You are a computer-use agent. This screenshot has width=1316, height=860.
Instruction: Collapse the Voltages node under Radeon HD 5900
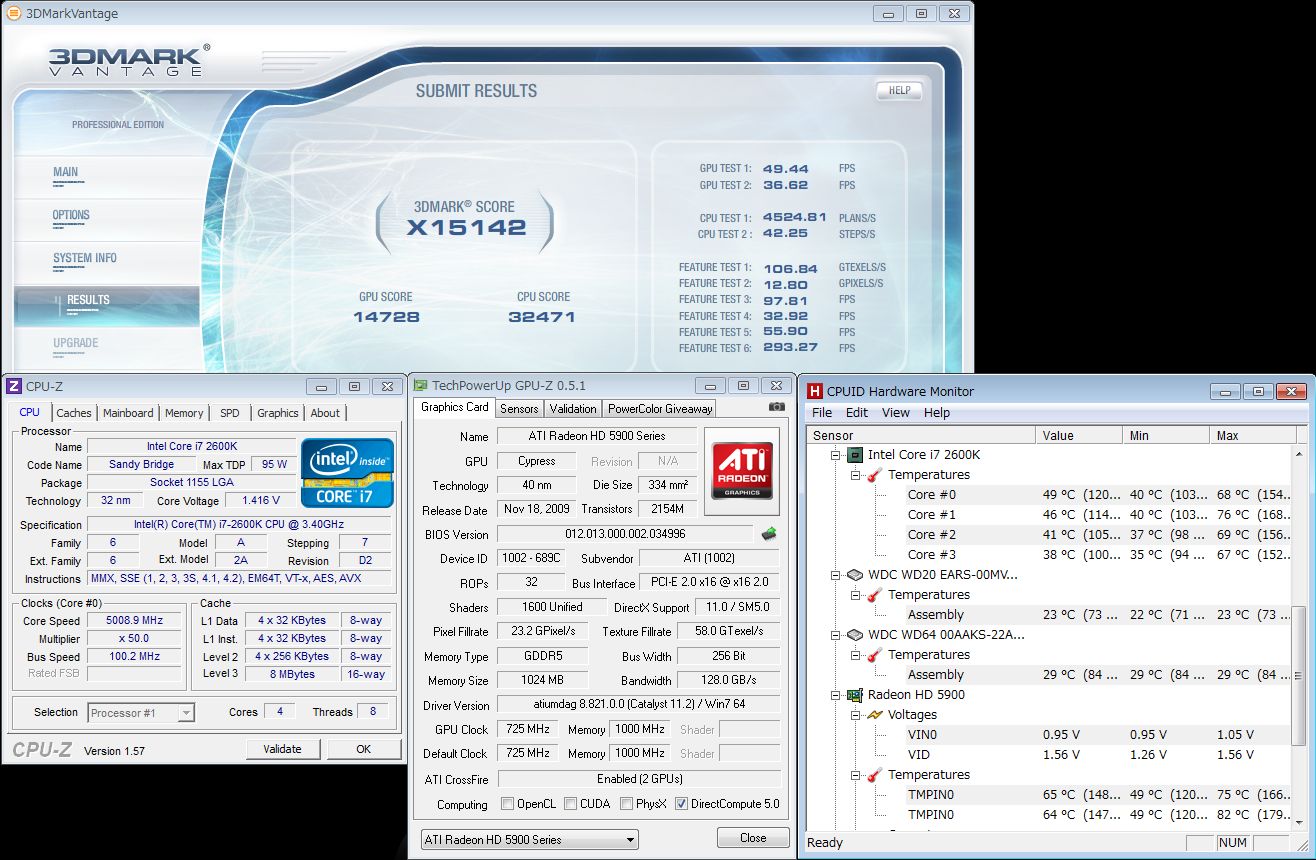[856, 715]
